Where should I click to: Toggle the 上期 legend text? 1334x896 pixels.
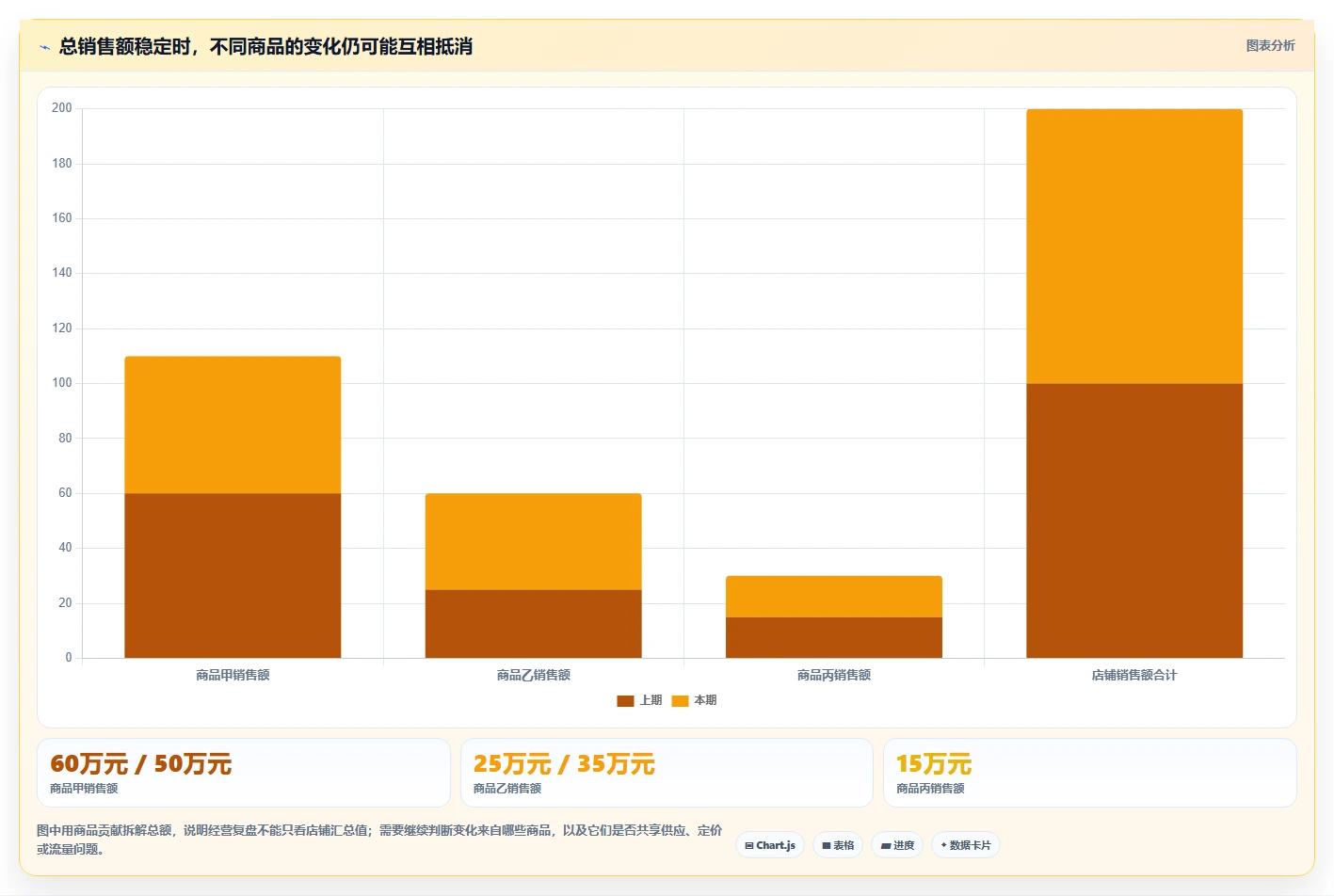tap(651, 700)
